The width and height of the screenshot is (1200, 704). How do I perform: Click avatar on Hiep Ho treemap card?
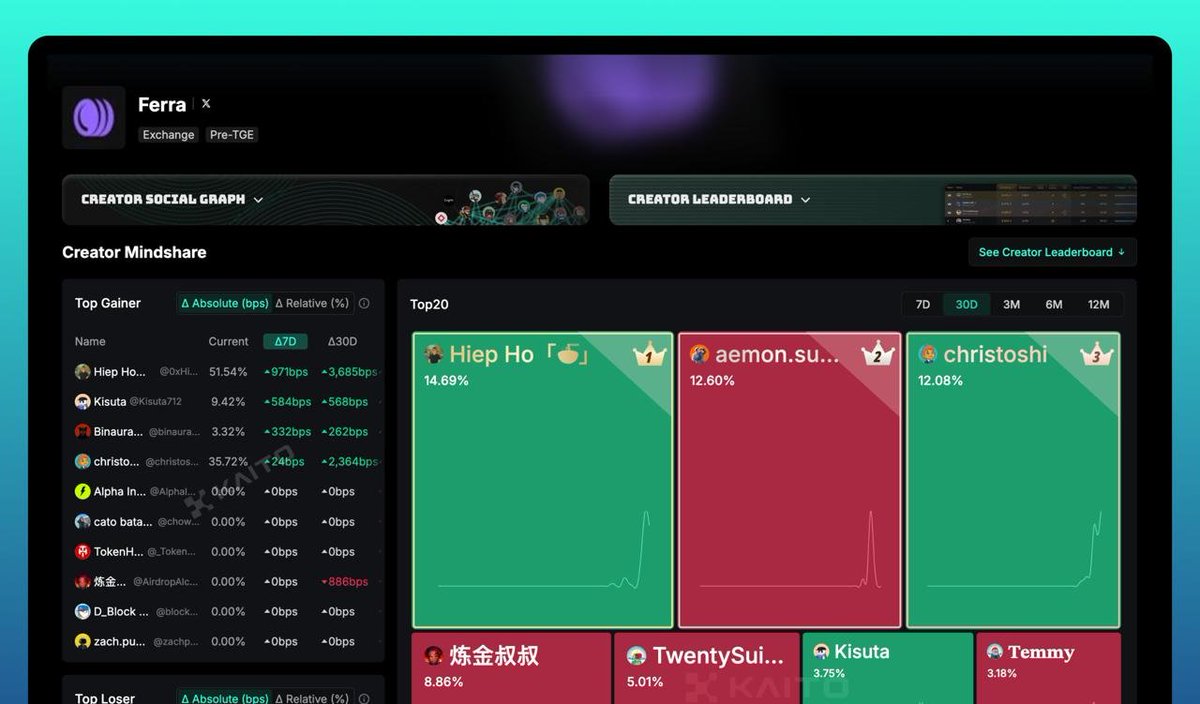click(x=434, y=355)
